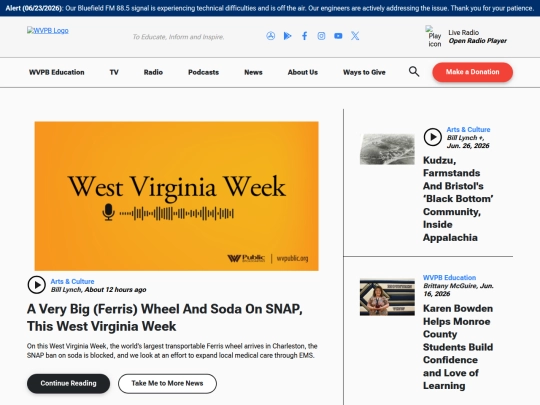Expand the About Us menu
This screenshot has height=405, width=540.
[303, 72]
